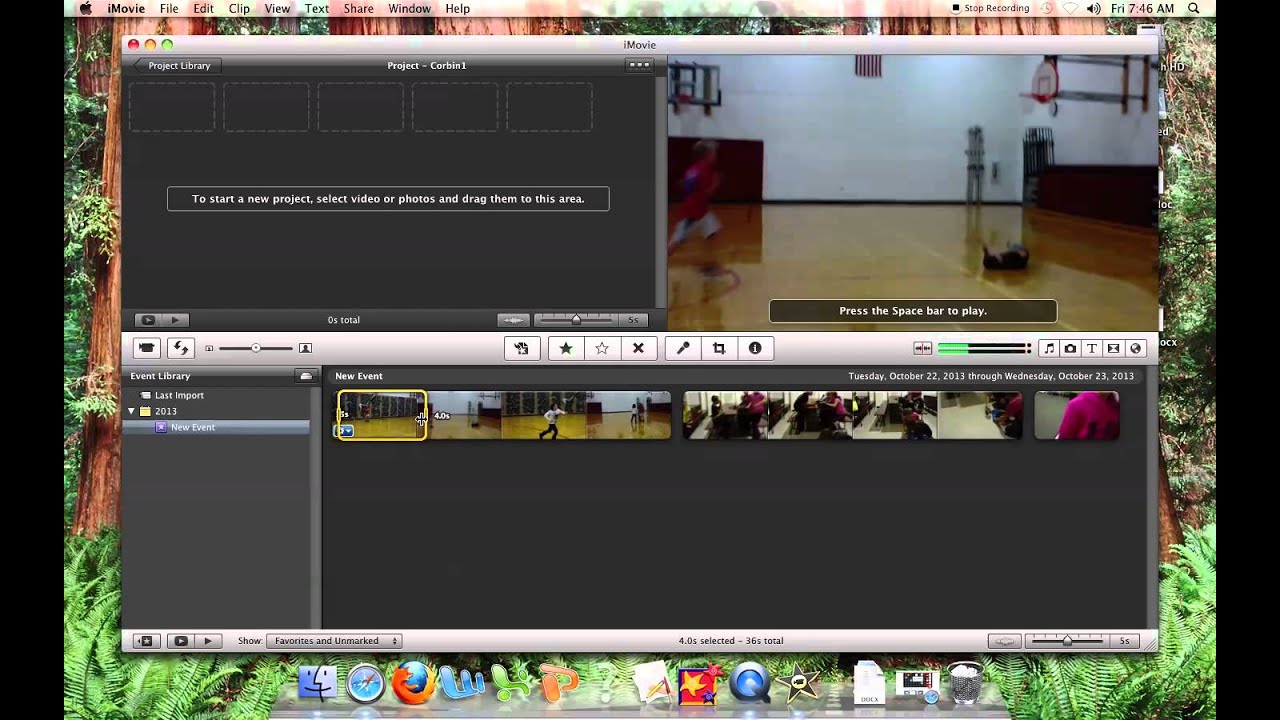The height and width of the screenshot is (720, 1280).
Task: Click Stop Recording in menu bar
Action: [990, 8]
